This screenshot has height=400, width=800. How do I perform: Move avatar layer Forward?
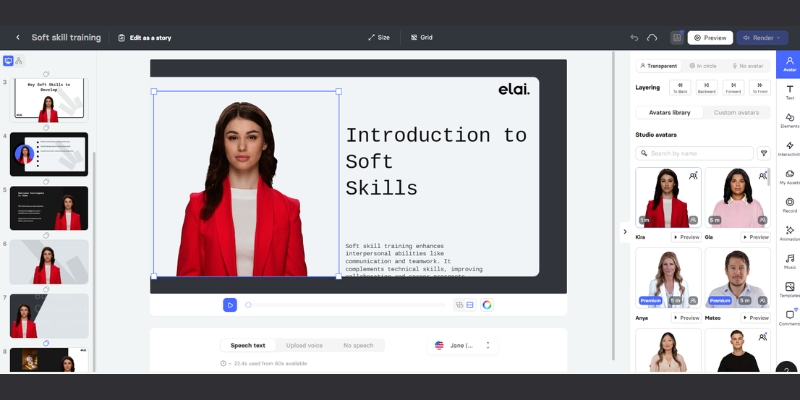(733, 87)
